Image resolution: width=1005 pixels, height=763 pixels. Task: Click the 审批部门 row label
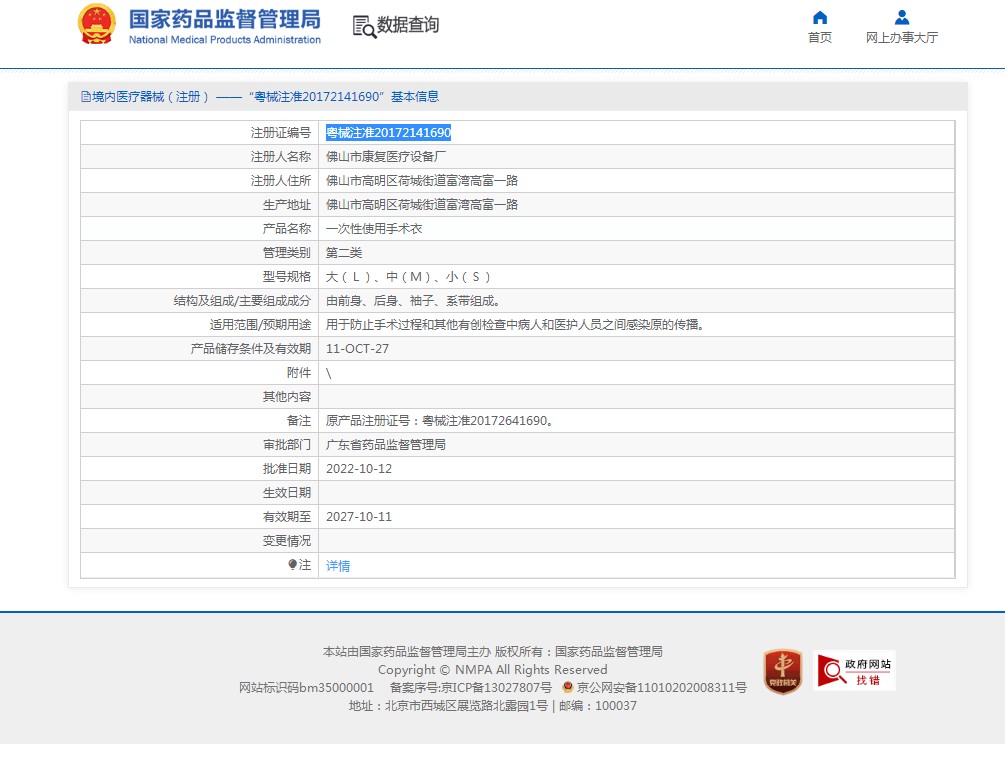287,444
